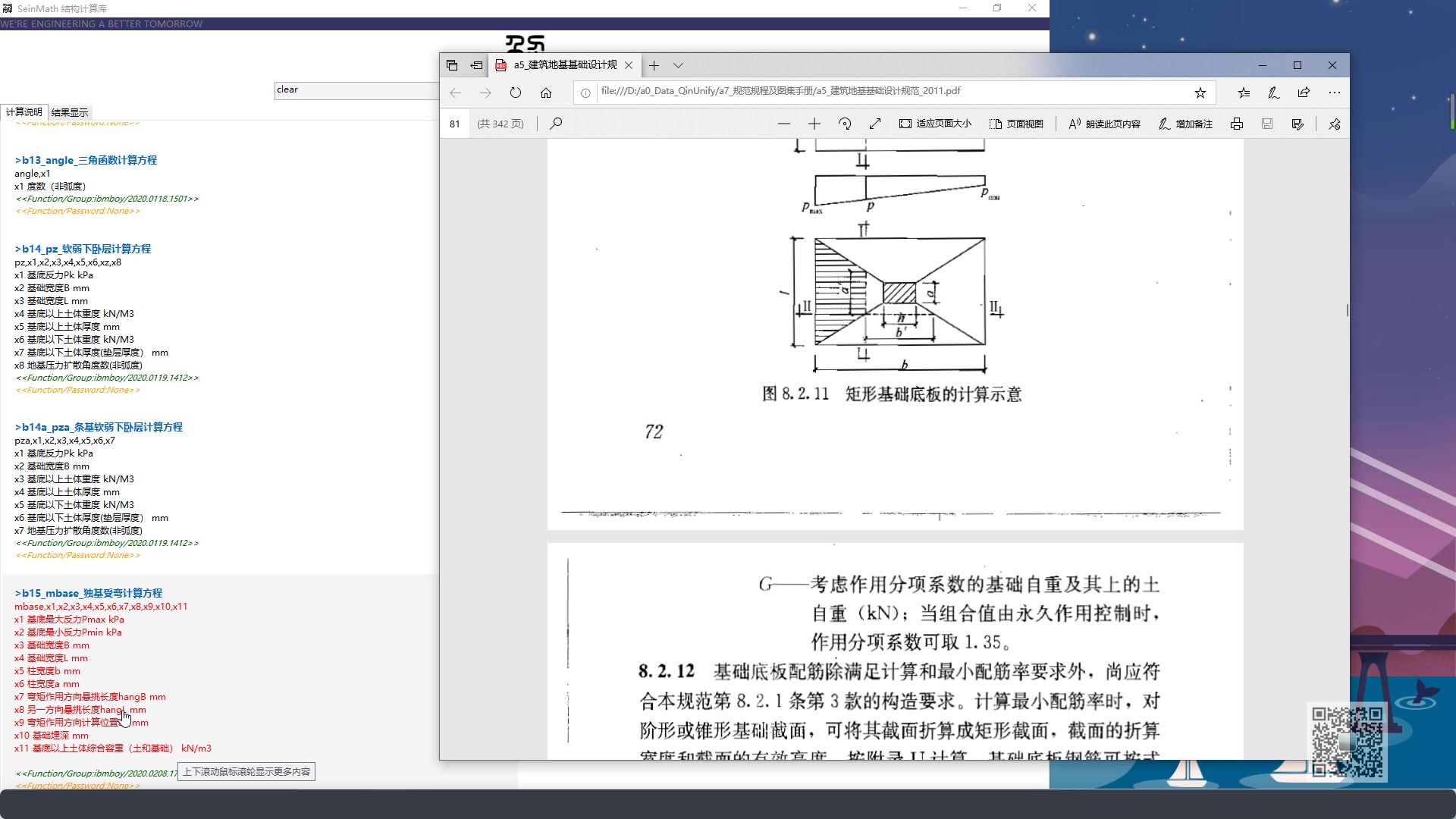
Task: Click the Home icon in the browser toolbar
Action: tap(545, 93)
